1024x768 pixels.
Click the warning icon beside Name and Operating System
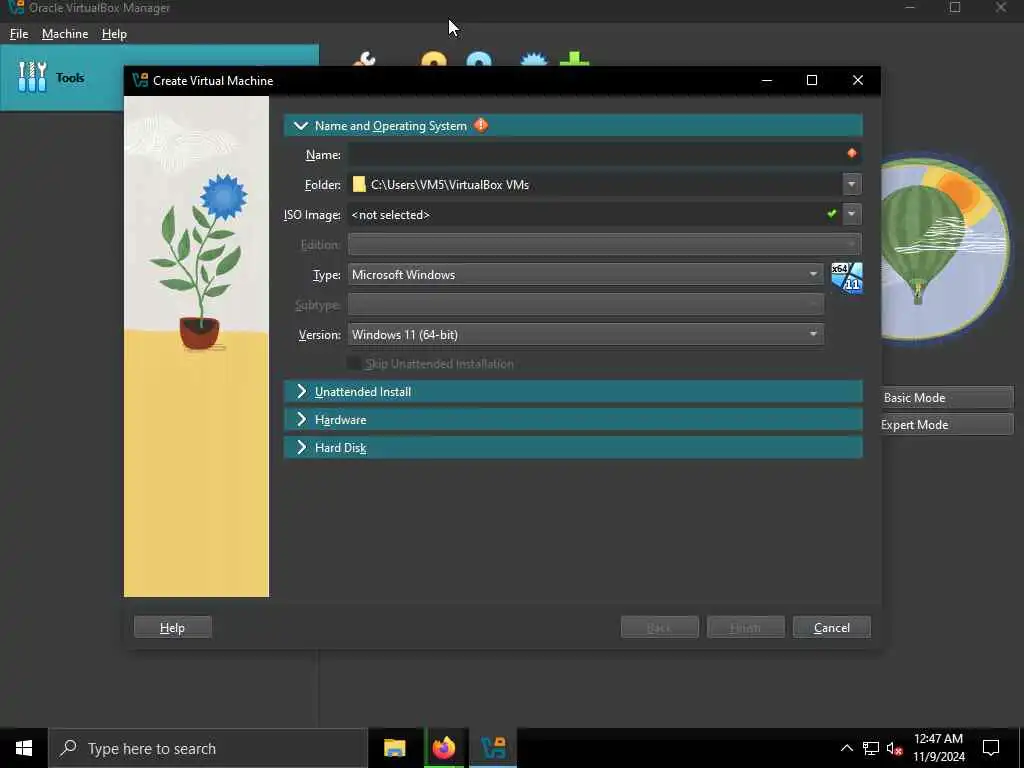[481, 125]
